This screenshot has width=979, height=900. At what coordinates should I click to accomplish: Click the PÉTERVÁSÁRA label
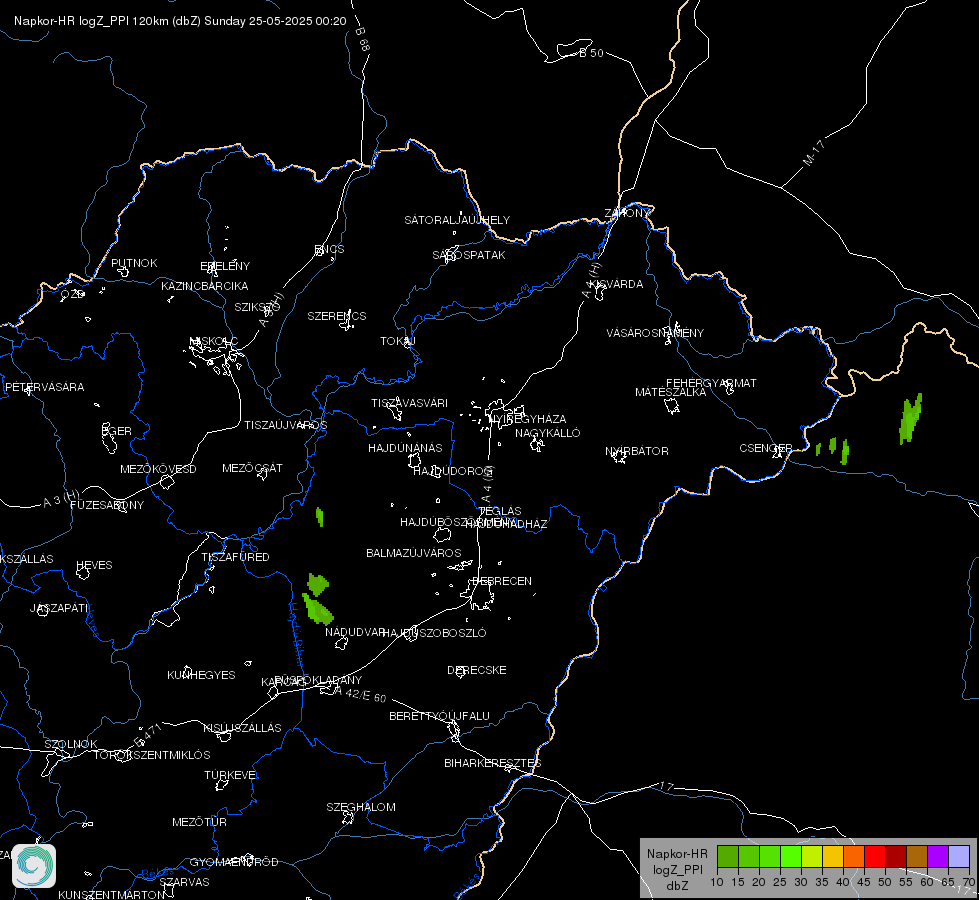pos(44,387)
